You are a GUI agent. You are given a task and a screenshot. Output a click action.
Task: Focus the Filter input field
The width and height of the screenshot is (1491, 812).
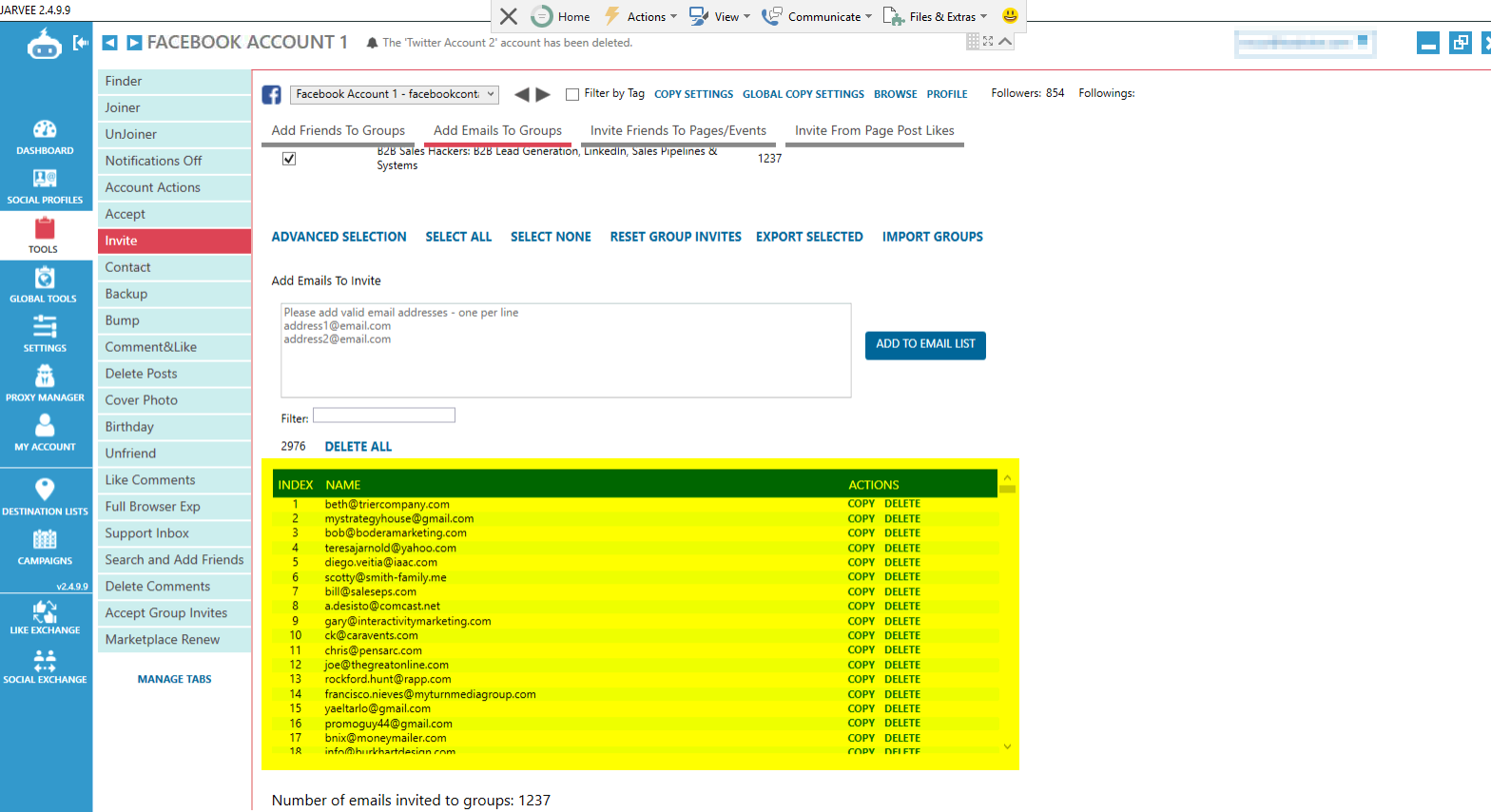click(x=384, y=416)
